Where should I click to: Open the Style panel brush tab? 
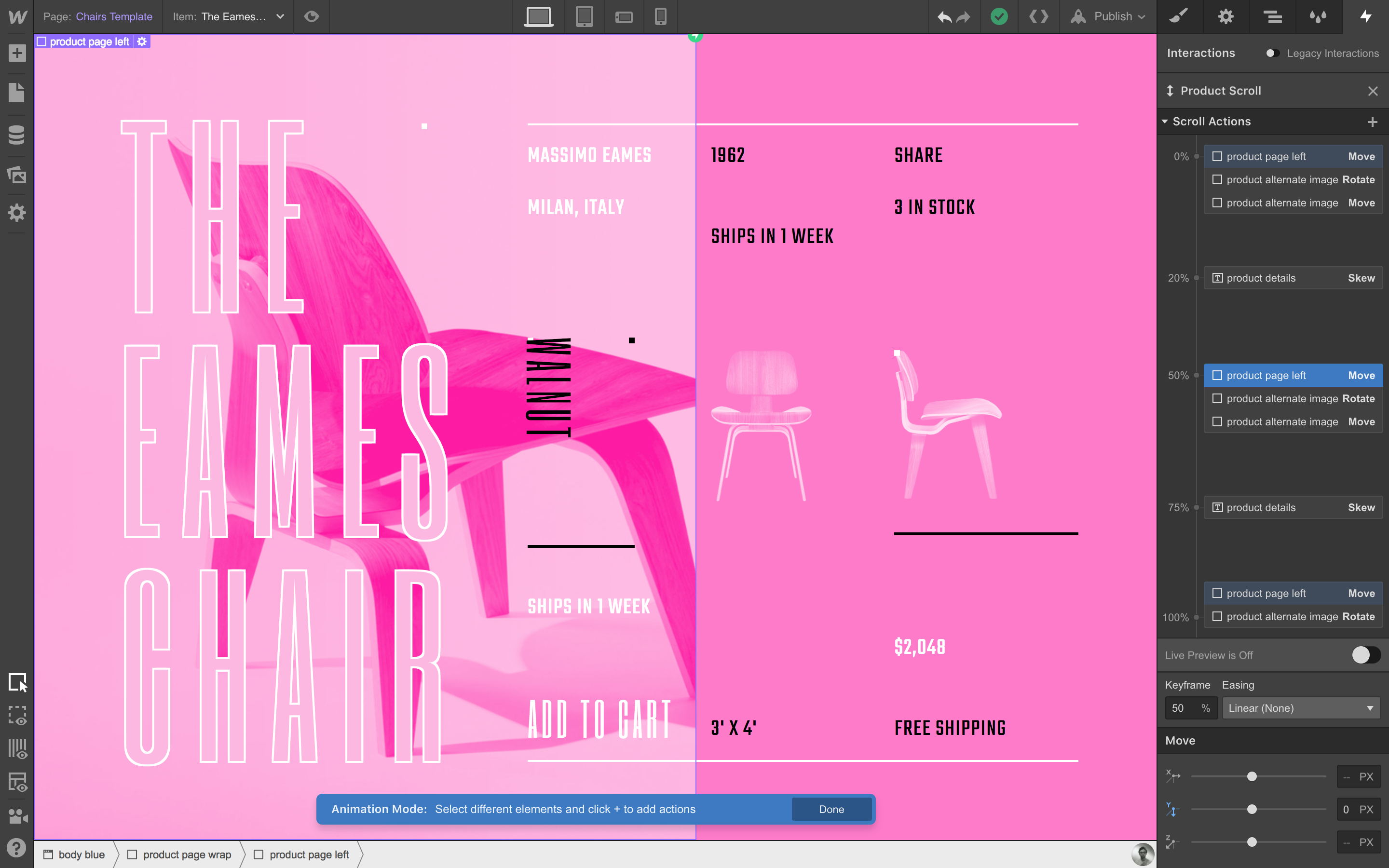click(1179, 17)
